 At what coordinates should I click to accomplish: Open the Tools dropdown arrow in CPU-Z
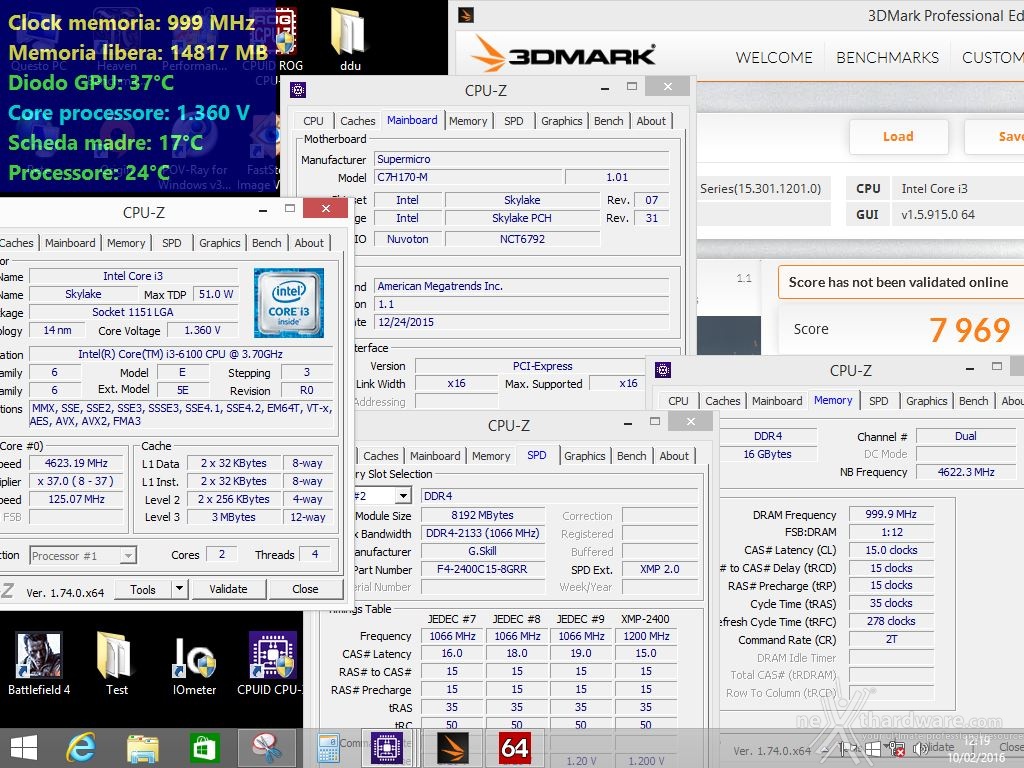click(x=180, y=588)
